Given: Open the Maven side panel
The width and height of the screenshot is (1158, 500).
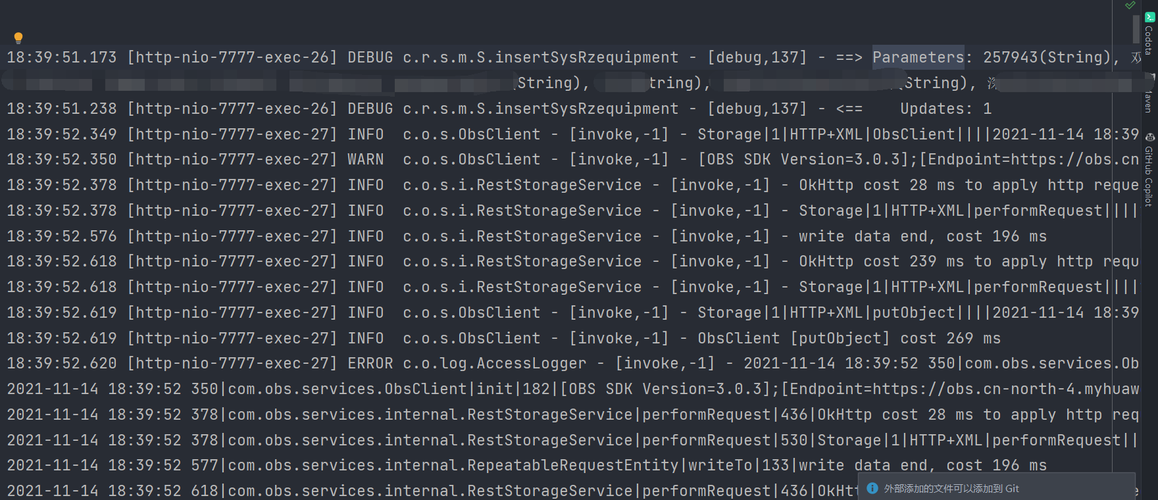Looking at the screenshot, I should (x=1149, y=100).
